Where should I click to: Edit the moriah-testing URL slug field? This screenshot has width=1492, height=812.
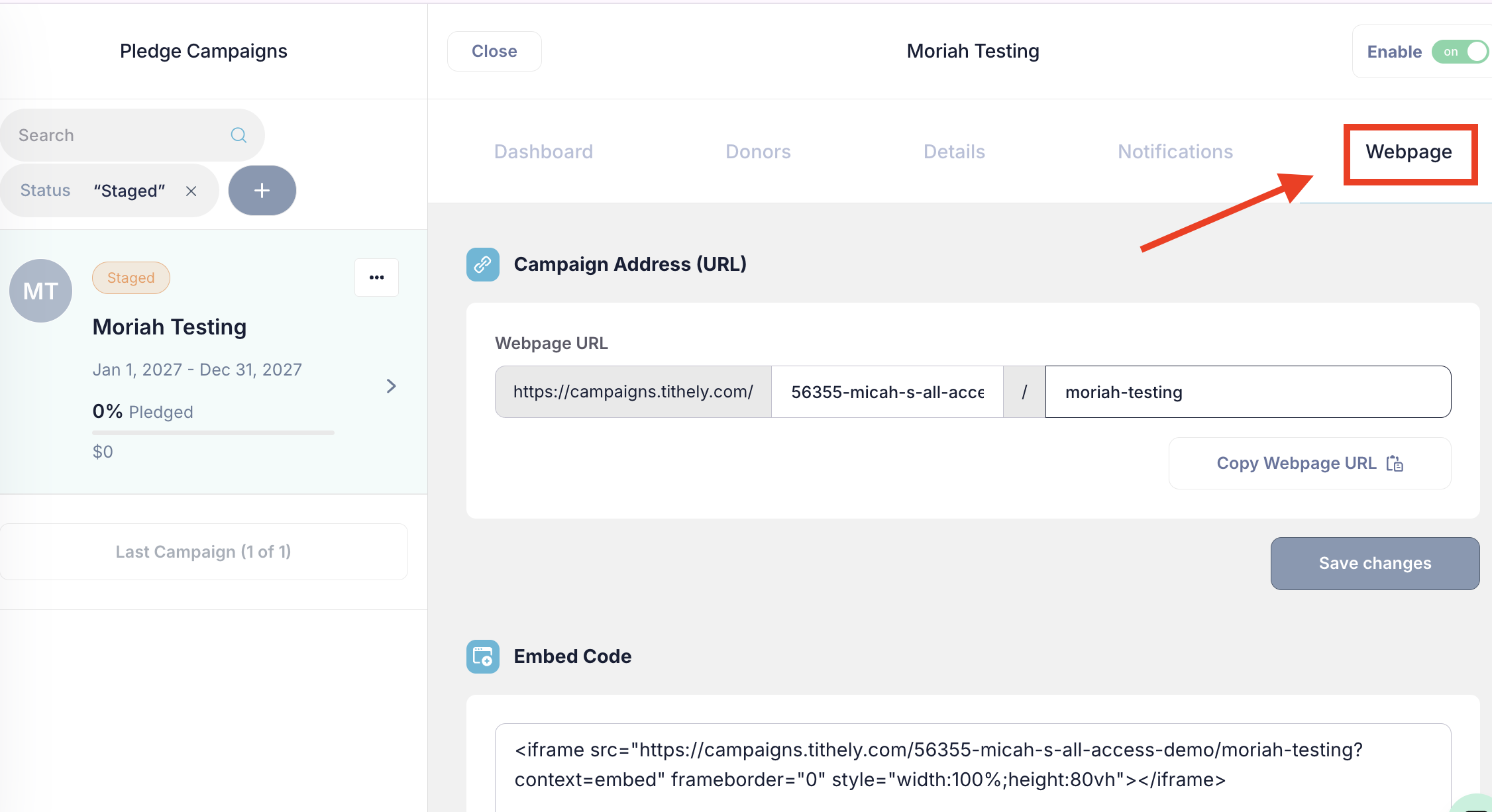point(1248,392)
